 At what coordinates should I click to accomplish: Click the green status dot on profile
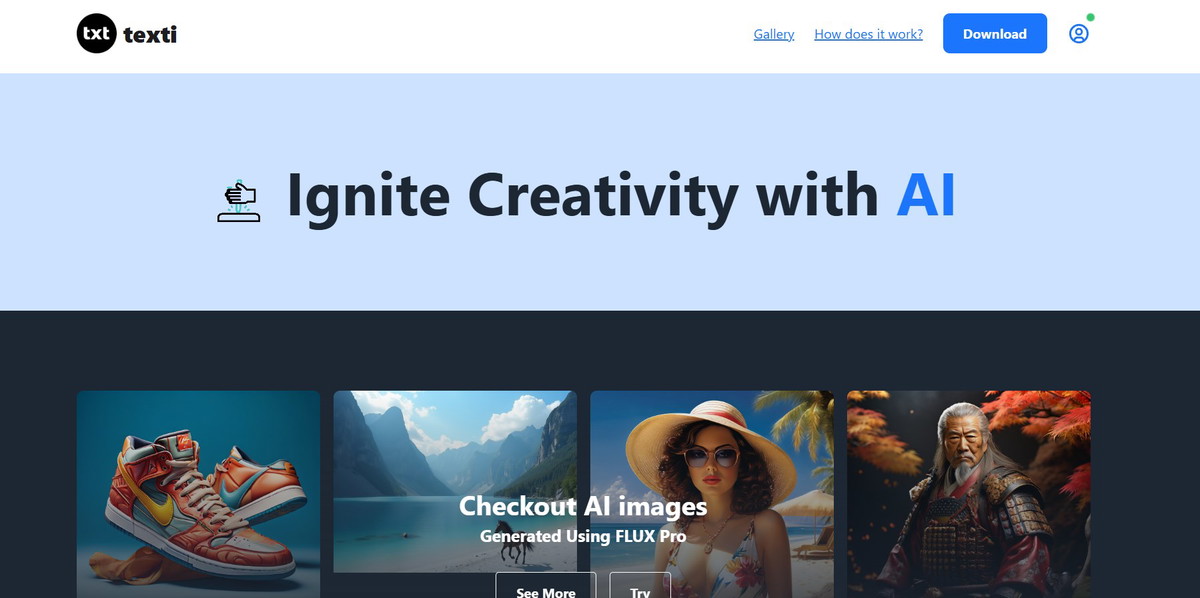coord(1090,17)
